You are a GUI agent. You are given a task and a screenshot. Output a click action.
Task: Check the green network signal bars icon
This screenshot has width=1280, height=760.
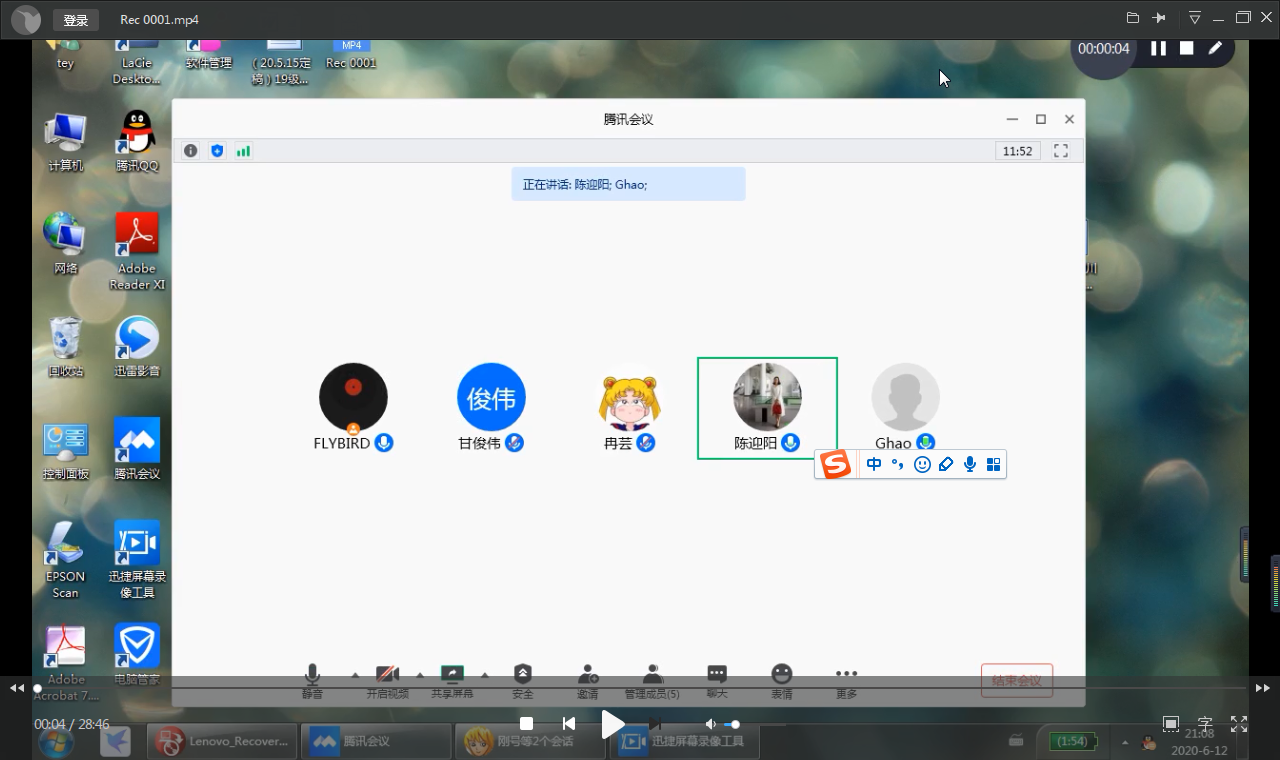[x=243, y=151]
